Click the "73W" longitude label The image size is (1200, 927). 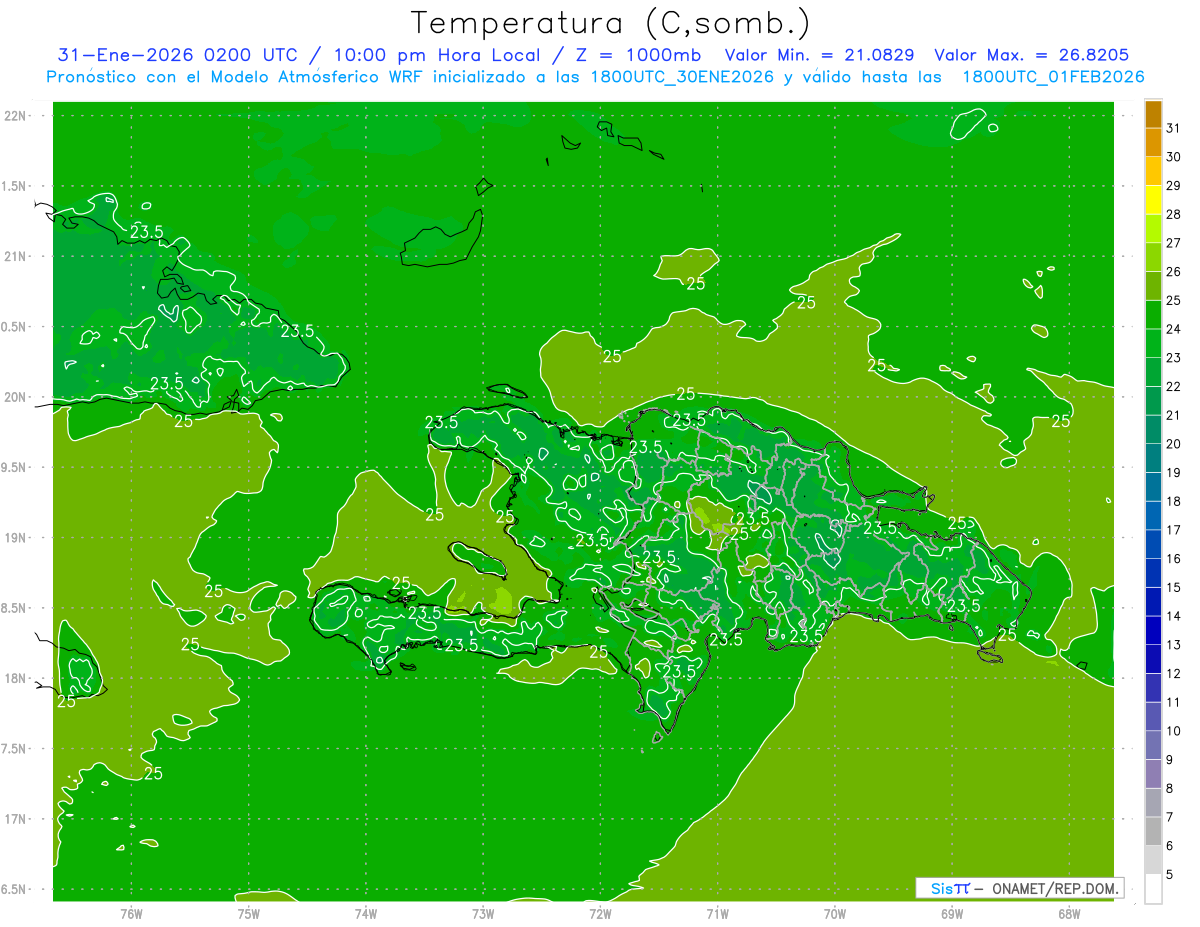click(483, 914)
